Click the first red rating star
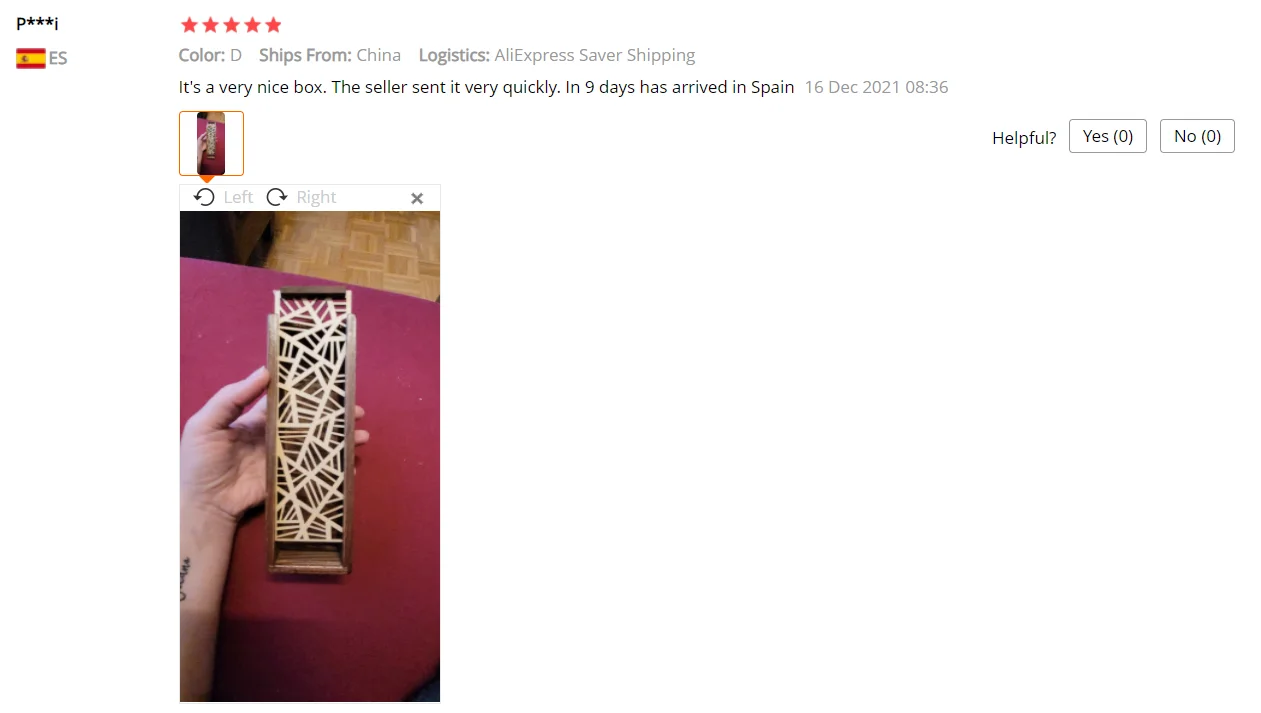Image resolution: width=1261 pixels, height=713 pixels. tap(189, 25)
